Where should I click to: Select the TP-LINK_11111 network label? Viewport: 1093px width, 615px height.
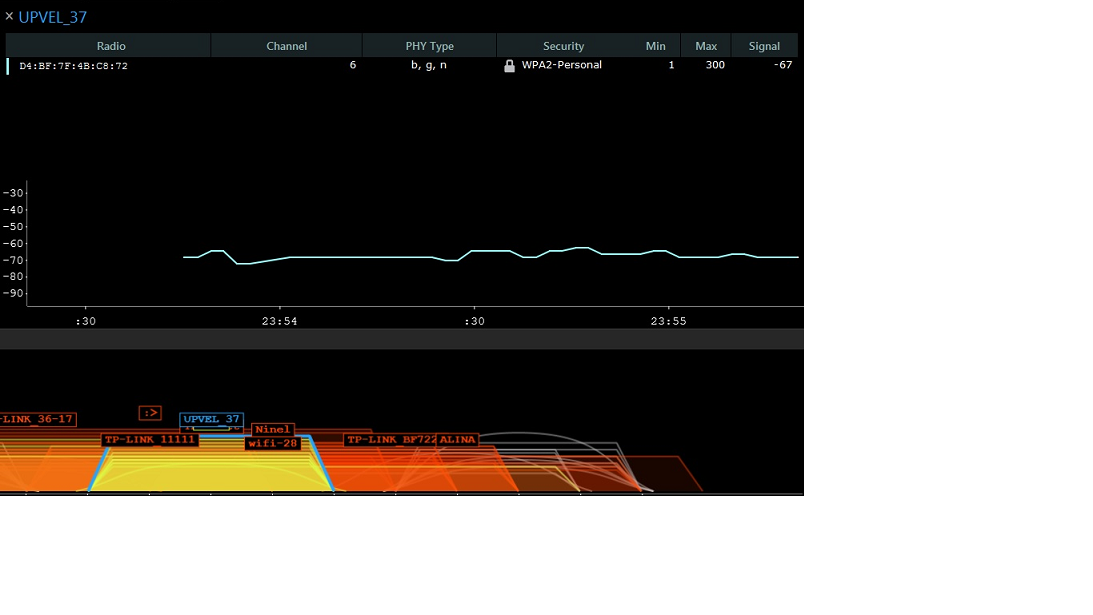pos(150,440)
